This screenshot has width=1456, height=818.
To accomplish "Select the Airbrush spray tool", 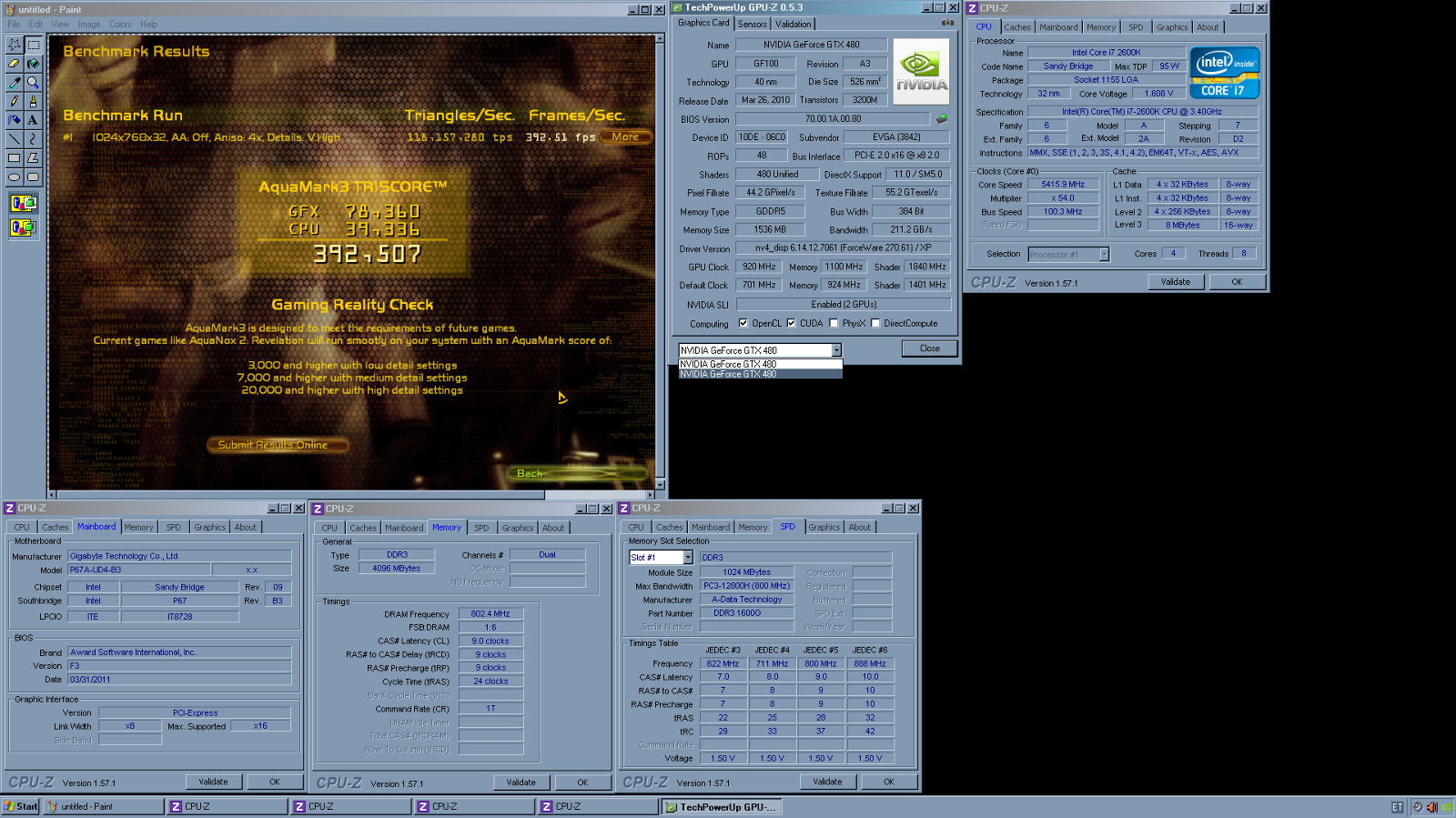I will pos(15,120).
